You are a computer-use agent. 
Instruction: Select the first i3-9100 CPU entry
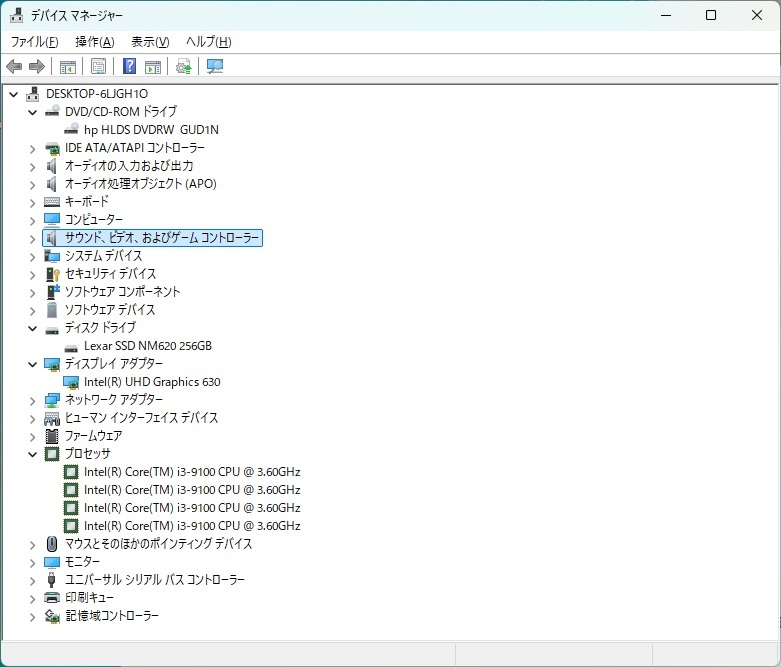[192, 472]
